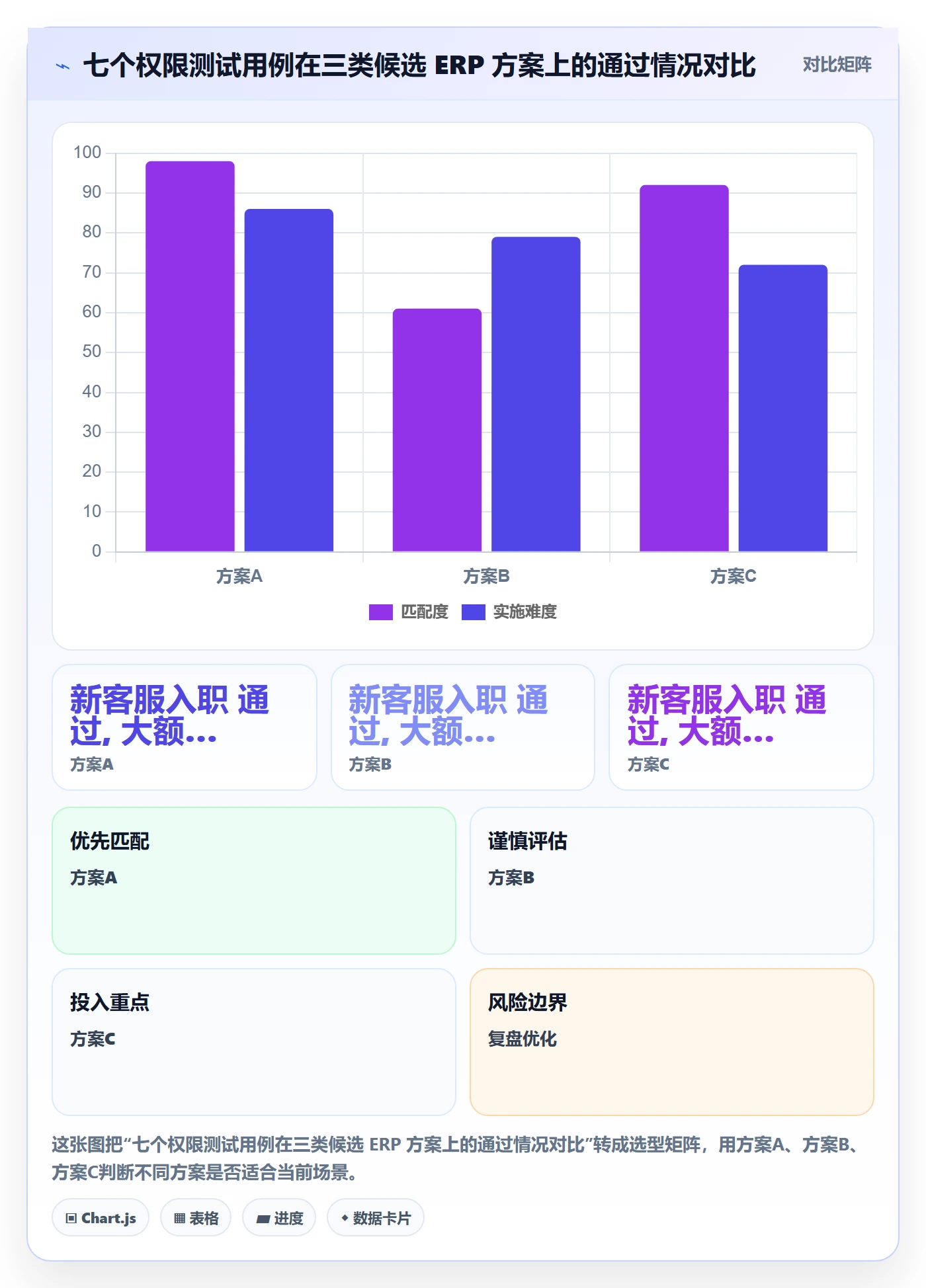Select the orange 风险边界 matrix card
The width and height of the screenshot is (926, 1288).
672,1042
